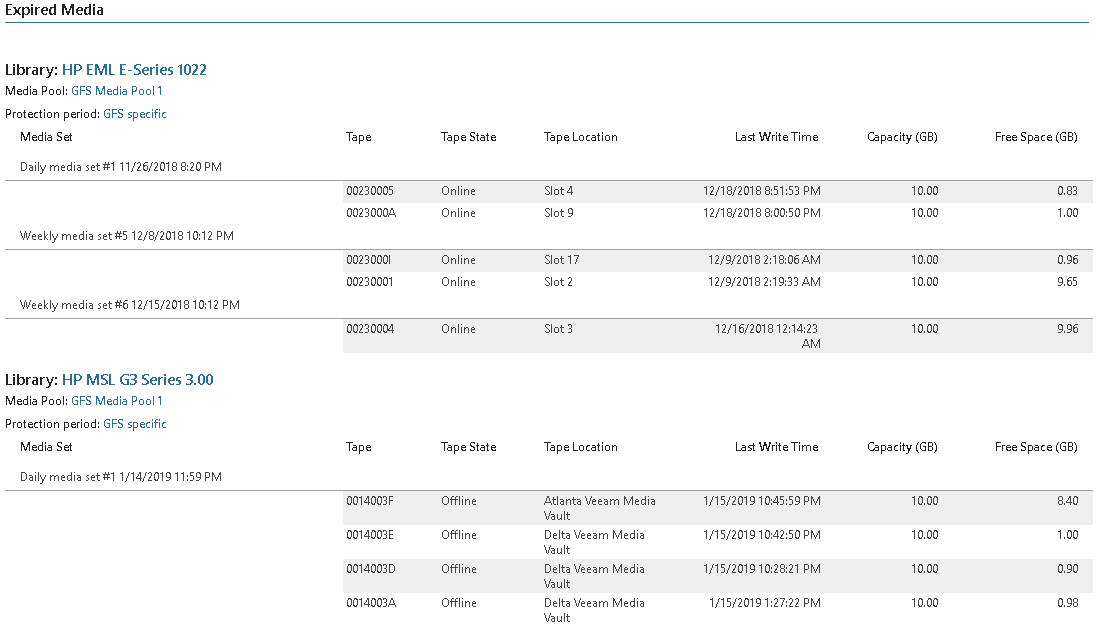Click last write time 12/9/2018 2:18:06 AM
The height and width of the screenshot is (628, 1096).
point(765,260)
